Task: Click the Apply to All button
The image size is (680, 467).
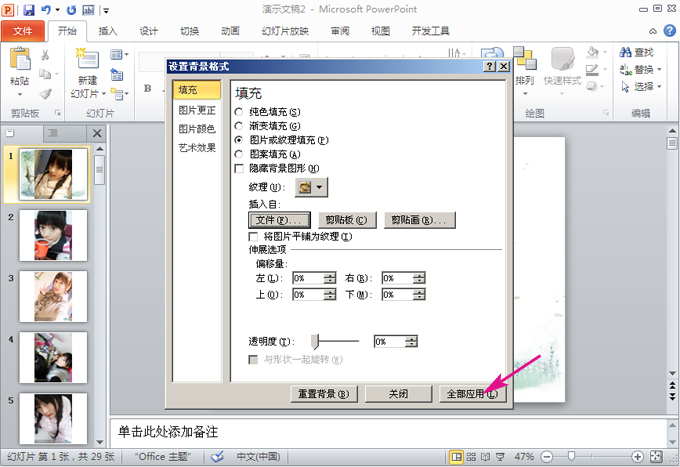Action: coord(473,394)
